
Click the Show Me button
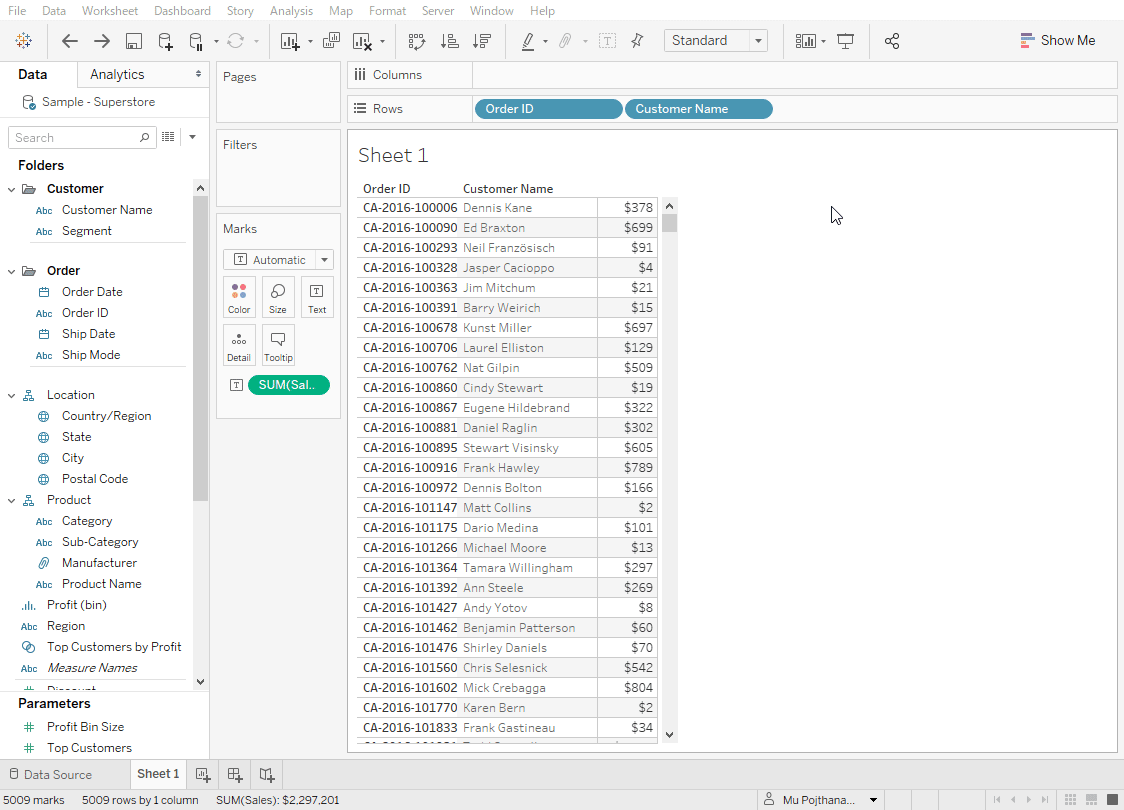pos(1057,41)
